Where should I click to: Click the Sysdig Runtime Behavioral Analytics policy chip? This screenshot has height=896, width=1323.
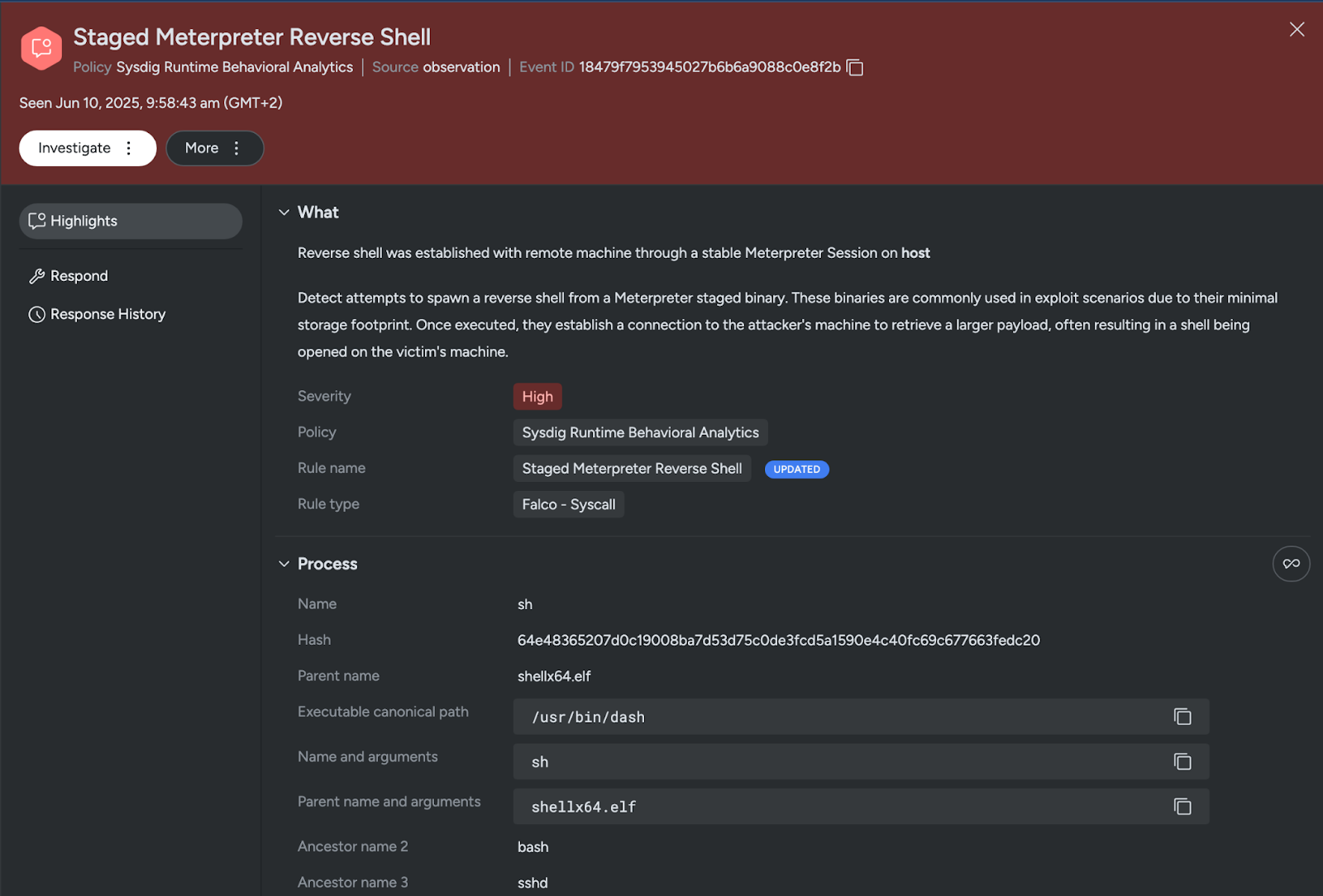coord(641,432)
